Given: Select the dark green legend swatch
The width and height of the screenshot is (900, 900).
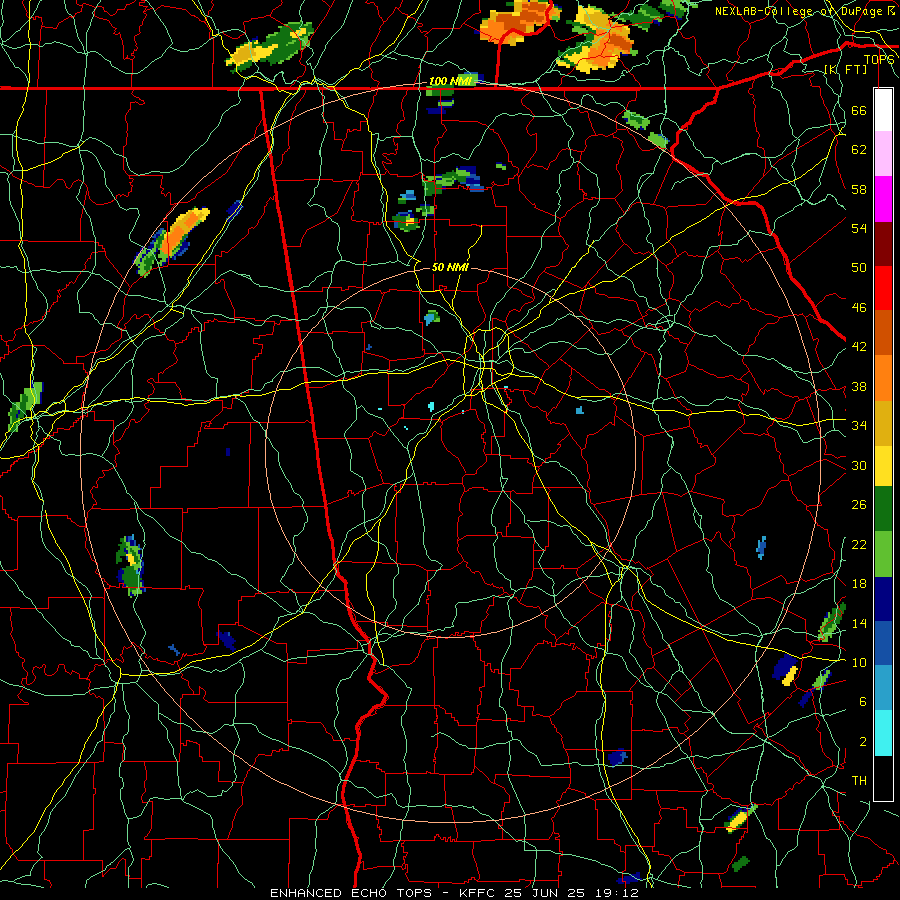Looking at the screenshot, I should [883, 509].
